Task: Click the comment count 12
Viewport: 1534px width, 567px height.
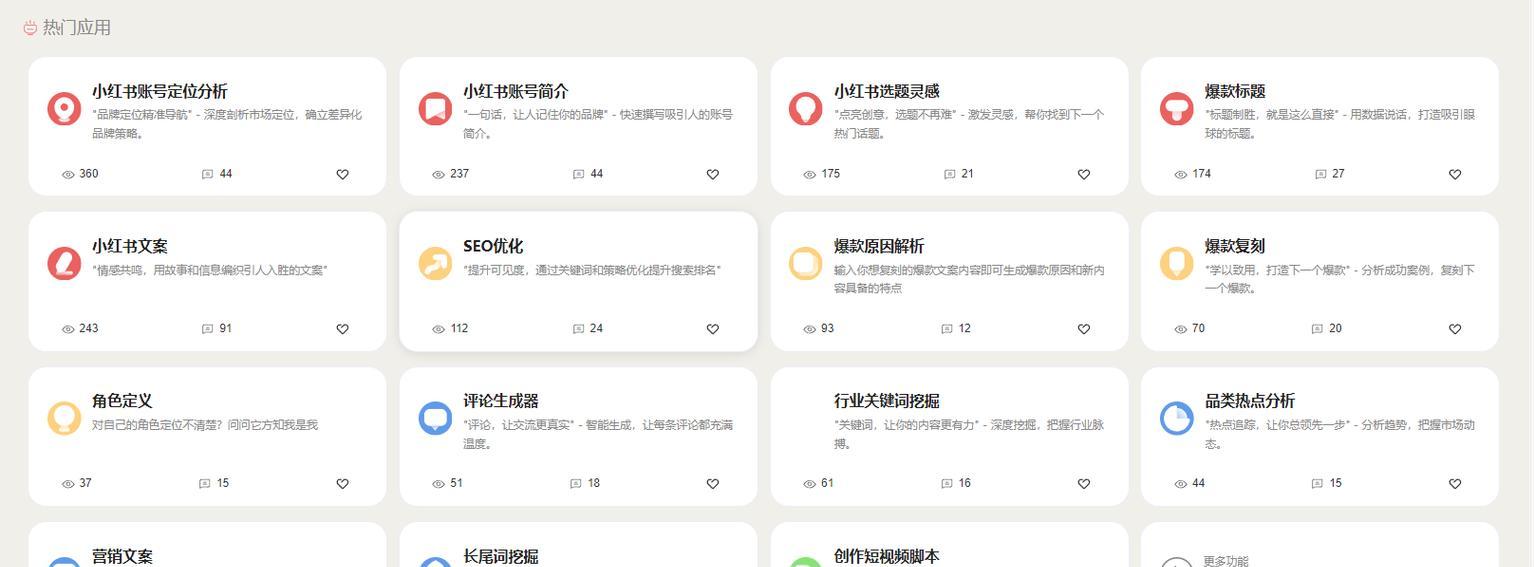Action: (964, 329)
